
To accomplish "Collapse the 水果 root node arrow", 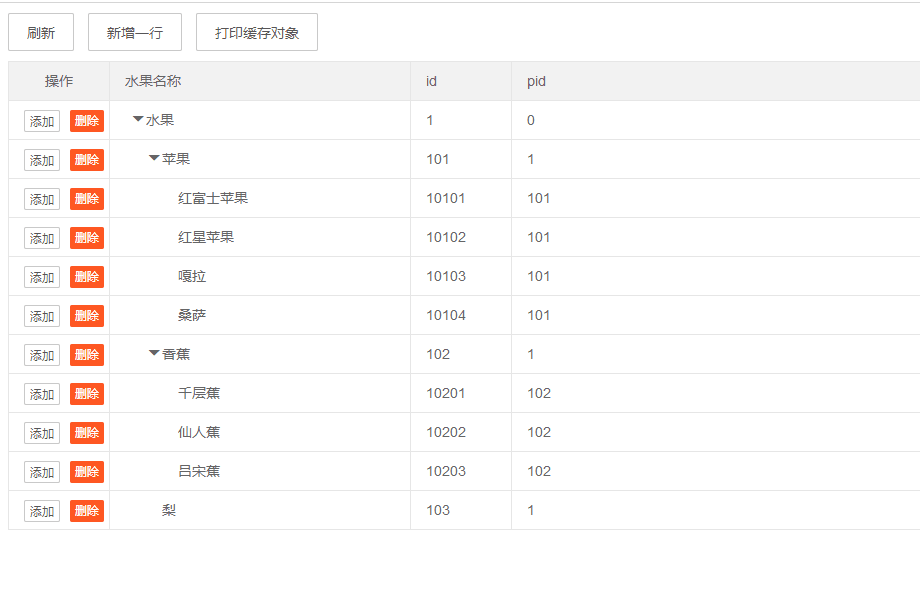I will tap(138, 120).
